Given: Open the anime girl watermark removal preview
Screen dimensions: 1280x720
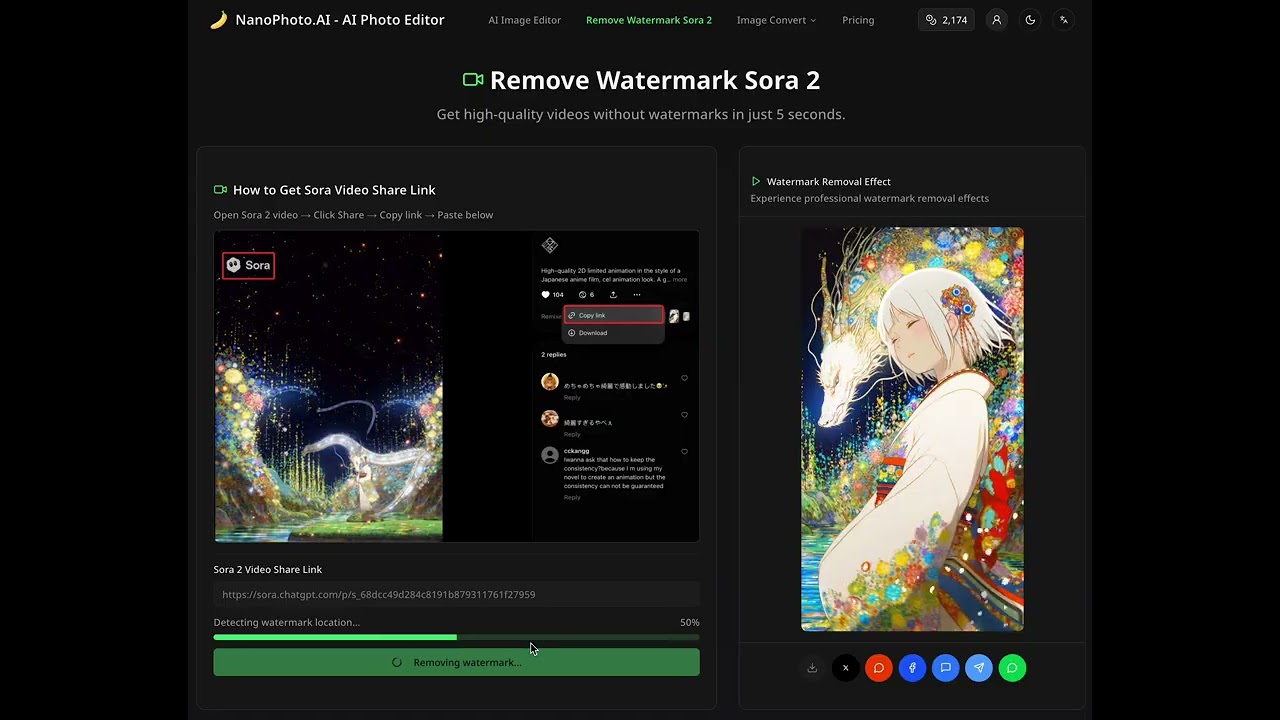Looking at the screenshot, I should (912, 429).
